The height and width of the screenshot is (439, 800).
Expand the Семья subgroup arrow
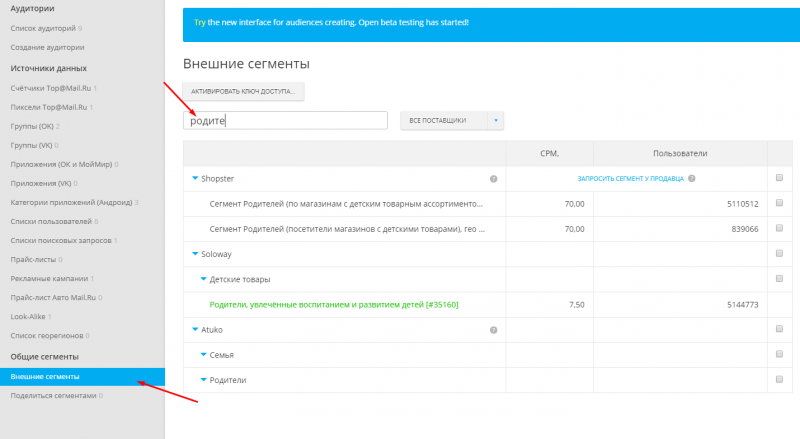(x=204, y=354)
